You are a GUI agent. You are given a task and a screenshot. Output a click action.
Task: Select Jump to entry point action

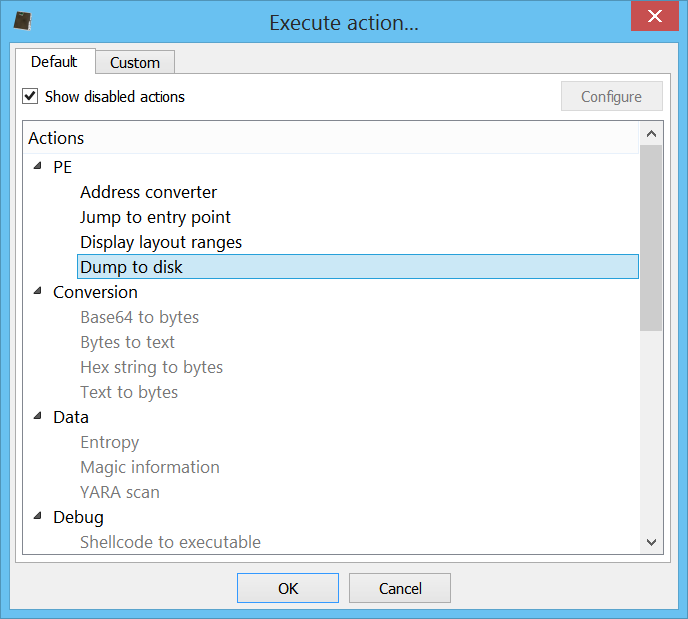point(155,217)
